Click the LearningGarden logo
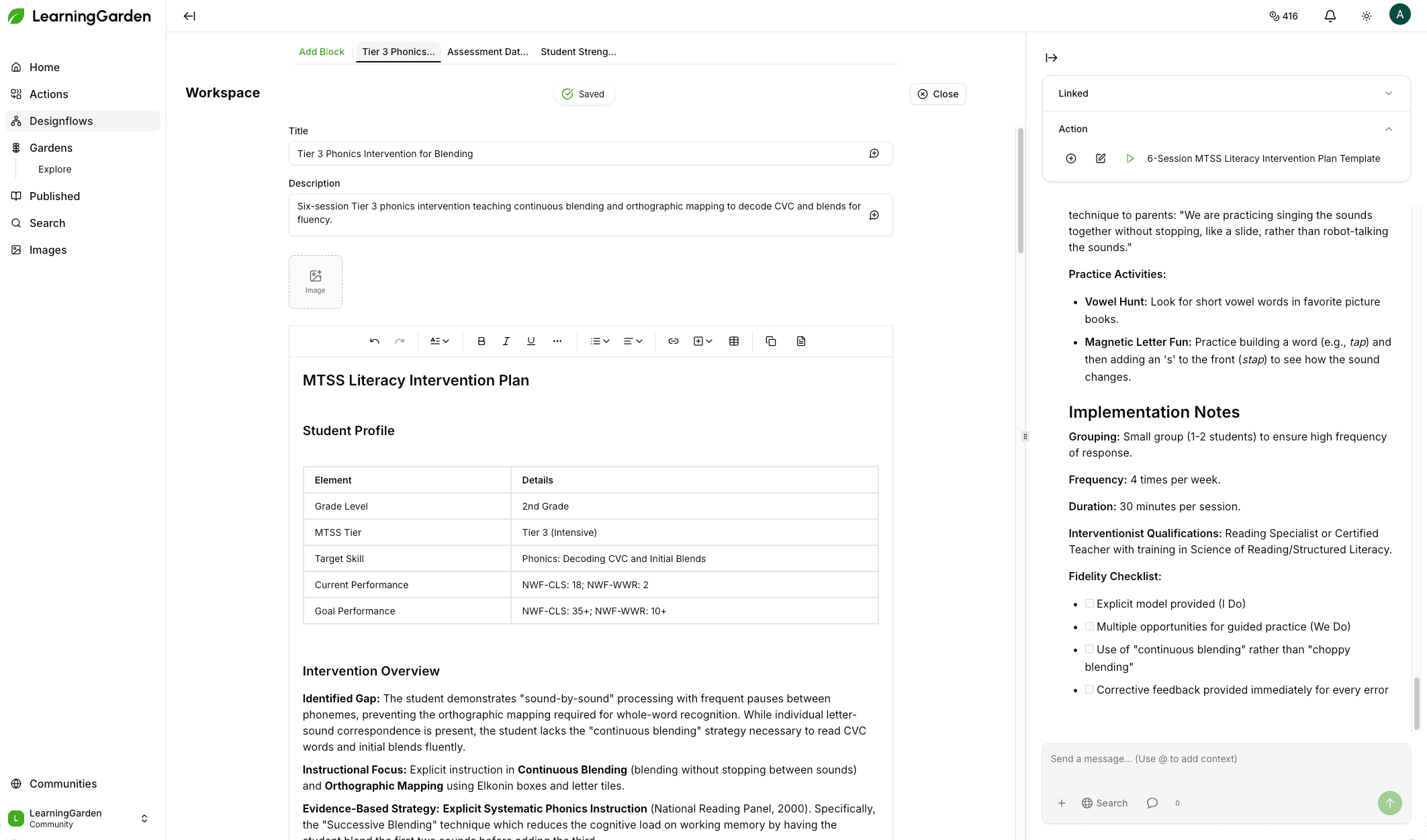The height and width of the screenshot is (840, 1427). point(79,16)
